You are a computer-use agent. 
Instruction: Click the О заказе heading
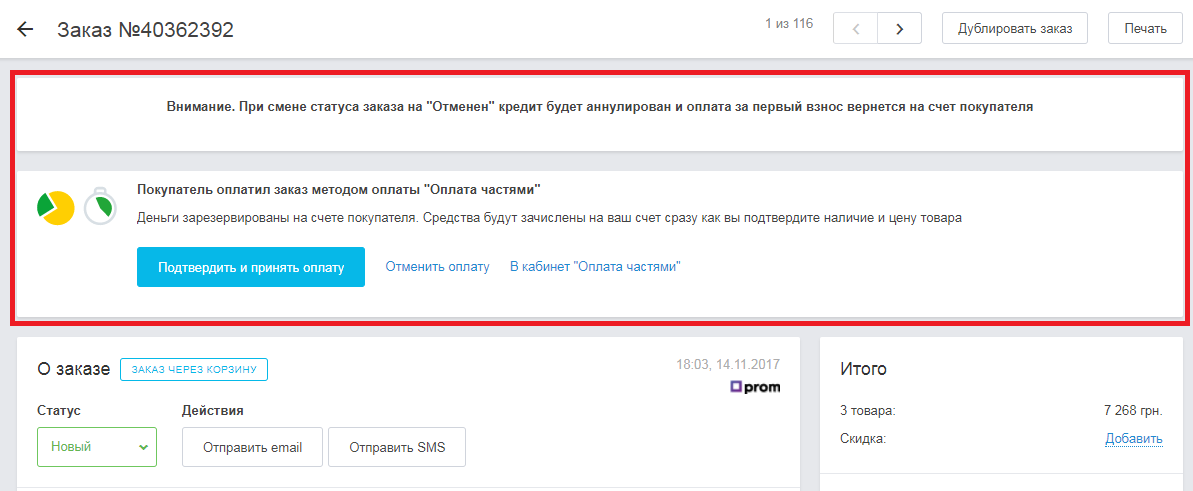click(74, 369)
